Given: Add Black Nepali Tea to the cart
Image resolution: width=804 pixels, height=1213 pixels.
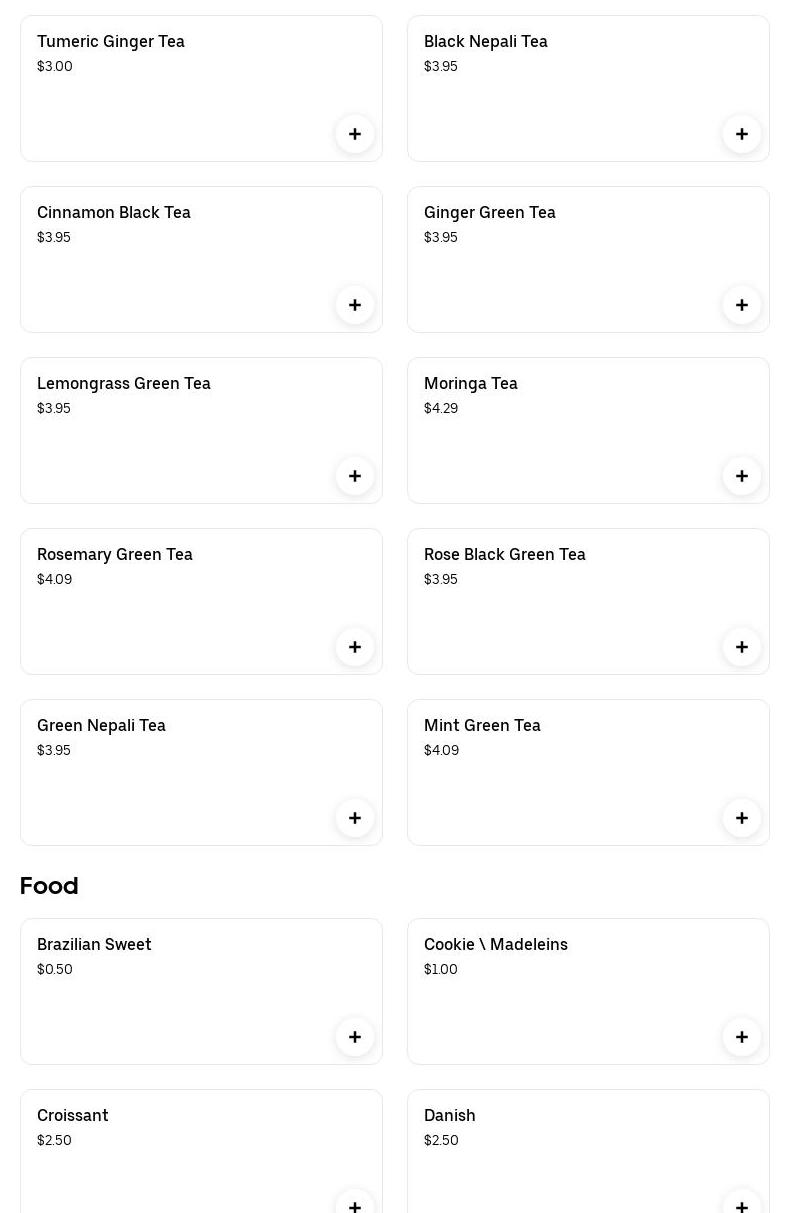Looking at the screenshot, I should [x=742, y=134].
